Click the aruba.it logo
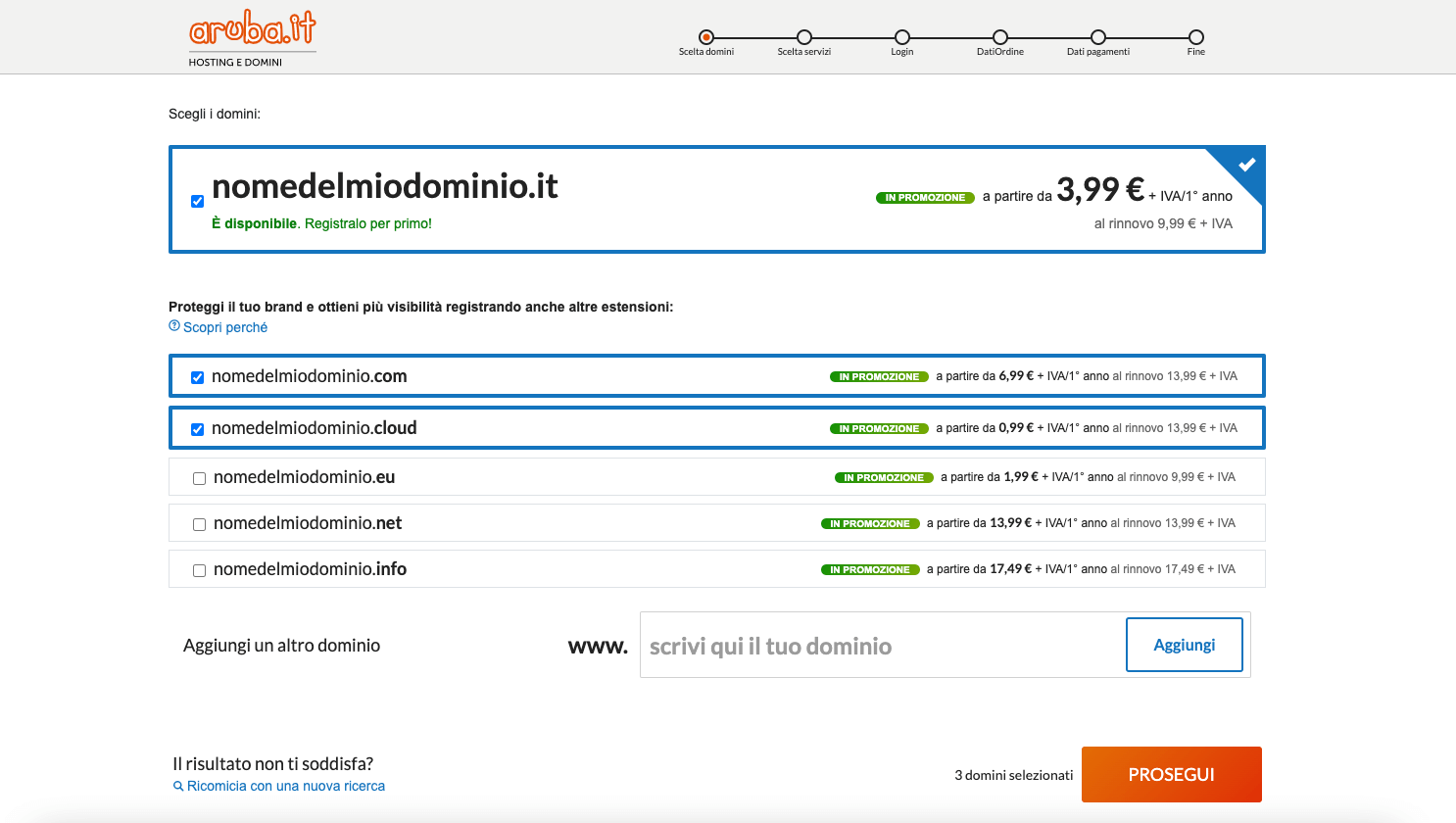 (x=251, y=32)
